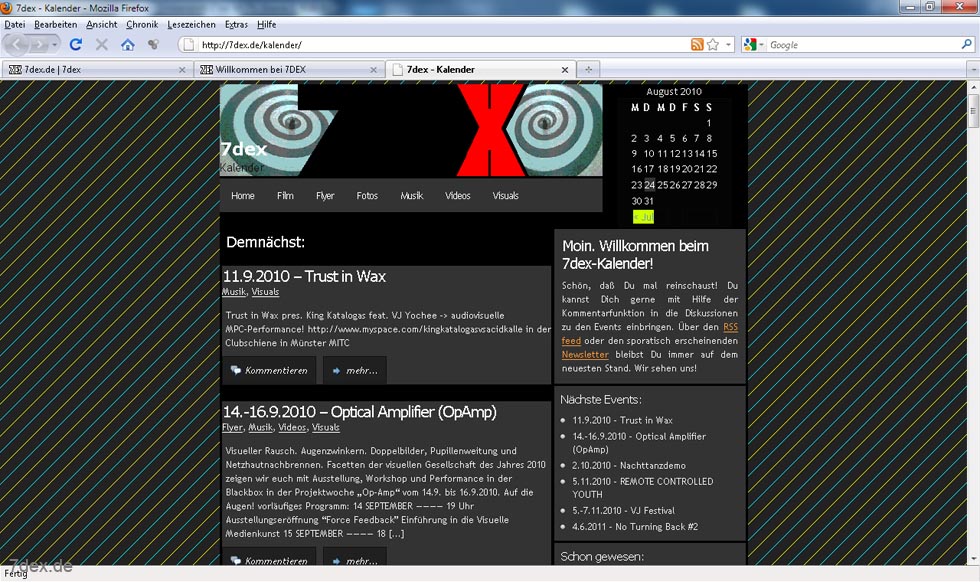
Task: Open the Chronik menu
Action: (142, 24)
